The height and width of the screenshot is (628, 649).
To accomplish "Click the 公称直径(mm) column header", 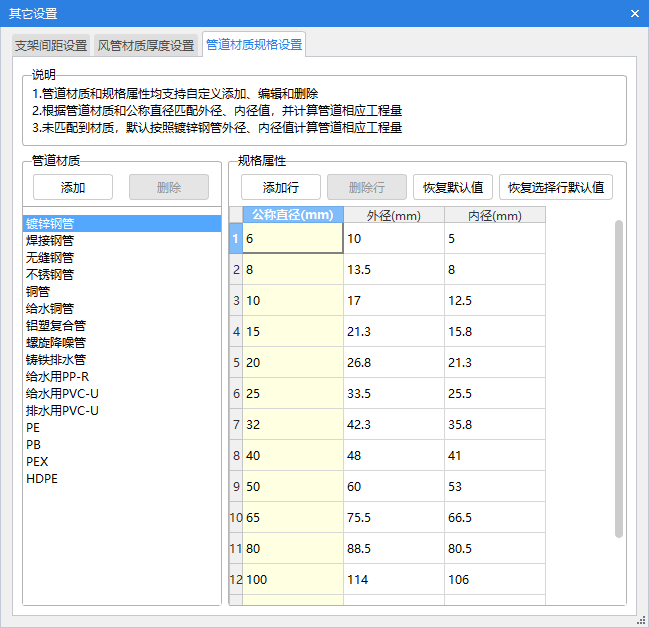I will (x=293, y=215).
